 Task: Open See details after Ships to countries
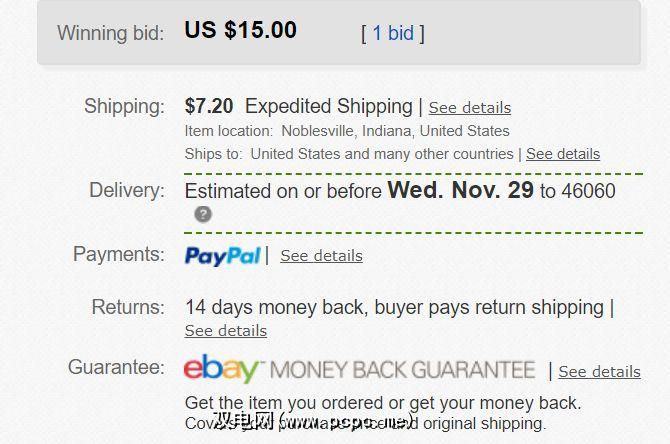click(x=563, y=154)
